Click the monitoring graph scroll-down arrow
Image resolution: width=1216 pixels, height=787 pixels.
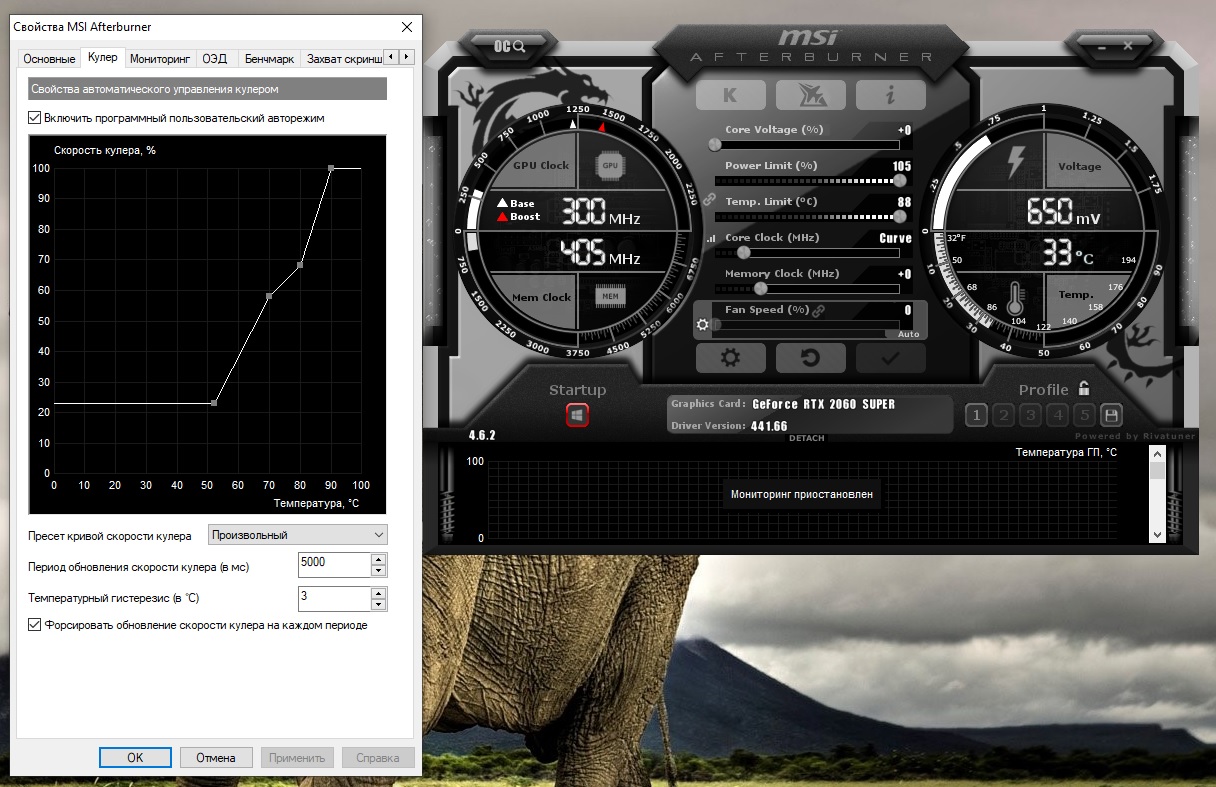click(1157, 535)
